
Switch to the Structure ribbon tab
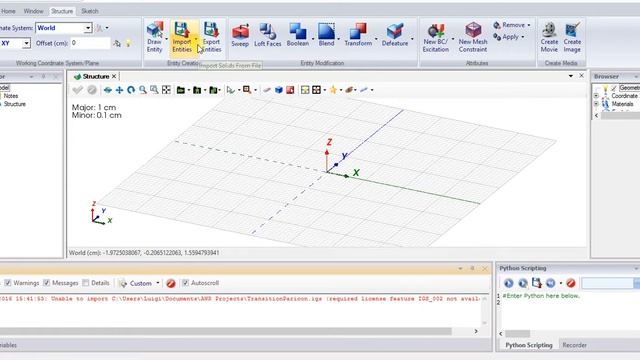pos(62,11)
